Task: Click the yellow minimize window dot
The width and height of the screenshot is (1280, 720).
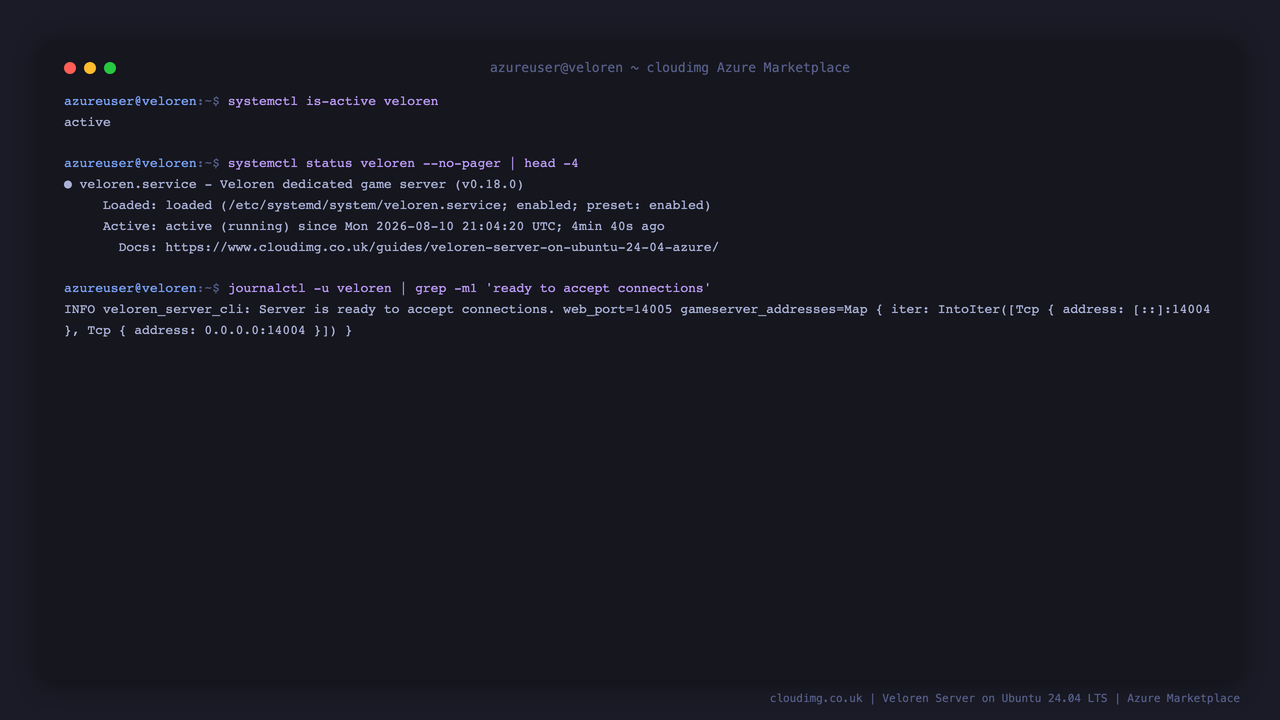Action: (x=90, y=68)
